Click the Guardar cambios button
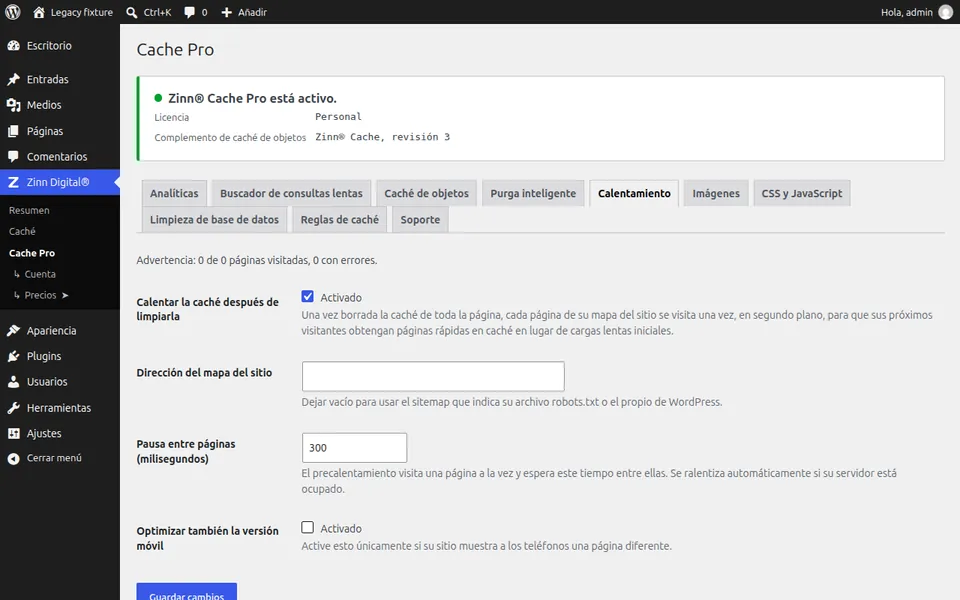This screenshot has height=600, width=960. pyautogui.click(x=187, y=593)
